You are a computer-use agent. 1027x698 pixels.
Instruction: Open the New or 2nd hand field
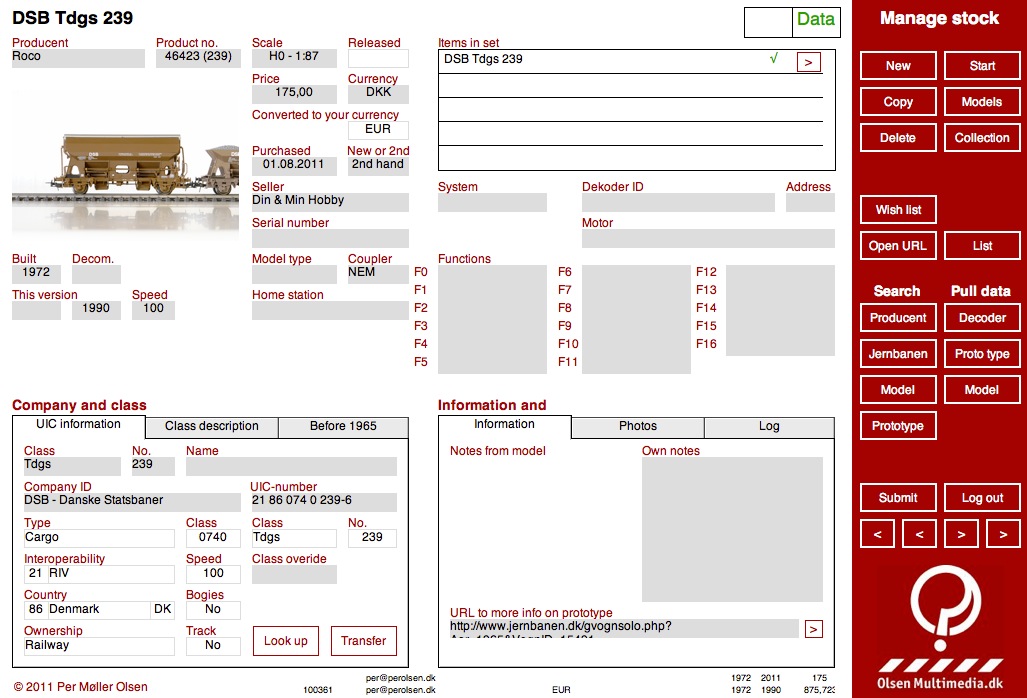pos(378,166)
